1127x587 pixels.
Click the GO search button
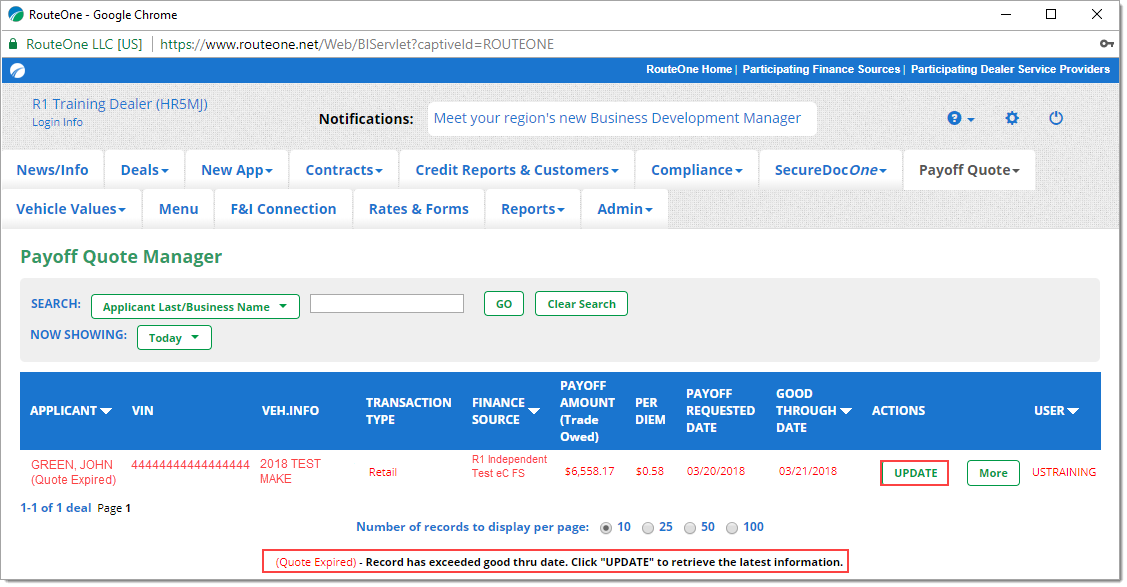(x=504, y=304)
